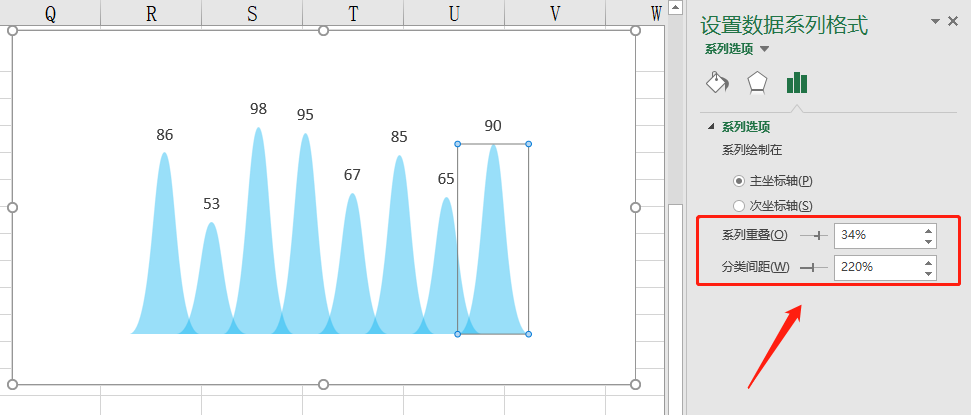The height and width of the screenshot is (415, 971).
Task: Click the 系列绘制在 label
Action: [x=752, y=150]
